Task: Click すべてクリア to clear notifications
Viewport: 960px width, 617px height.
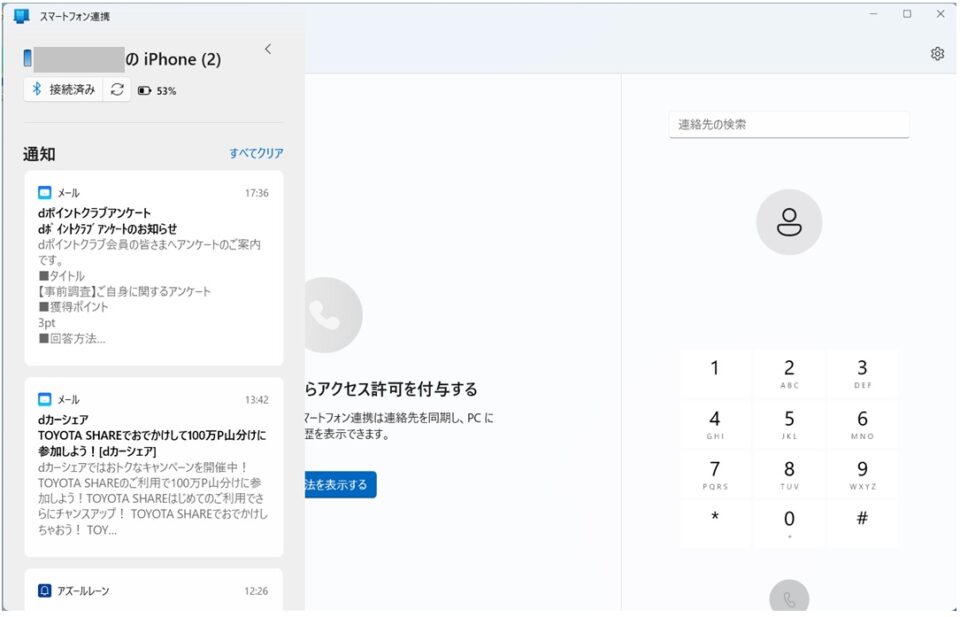Action: coord(256,153)
